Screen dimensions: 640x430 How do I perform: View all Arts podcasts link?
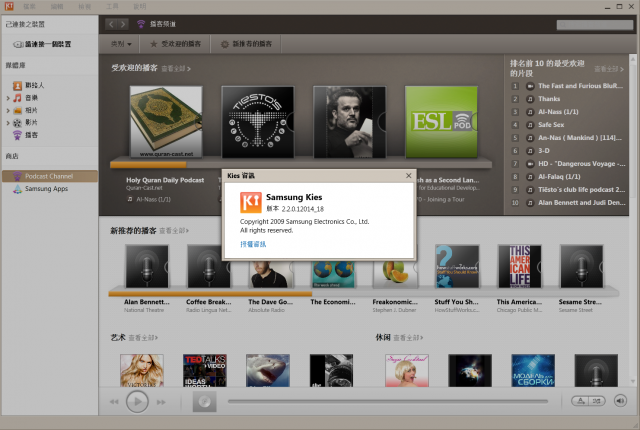pos(143,338)
